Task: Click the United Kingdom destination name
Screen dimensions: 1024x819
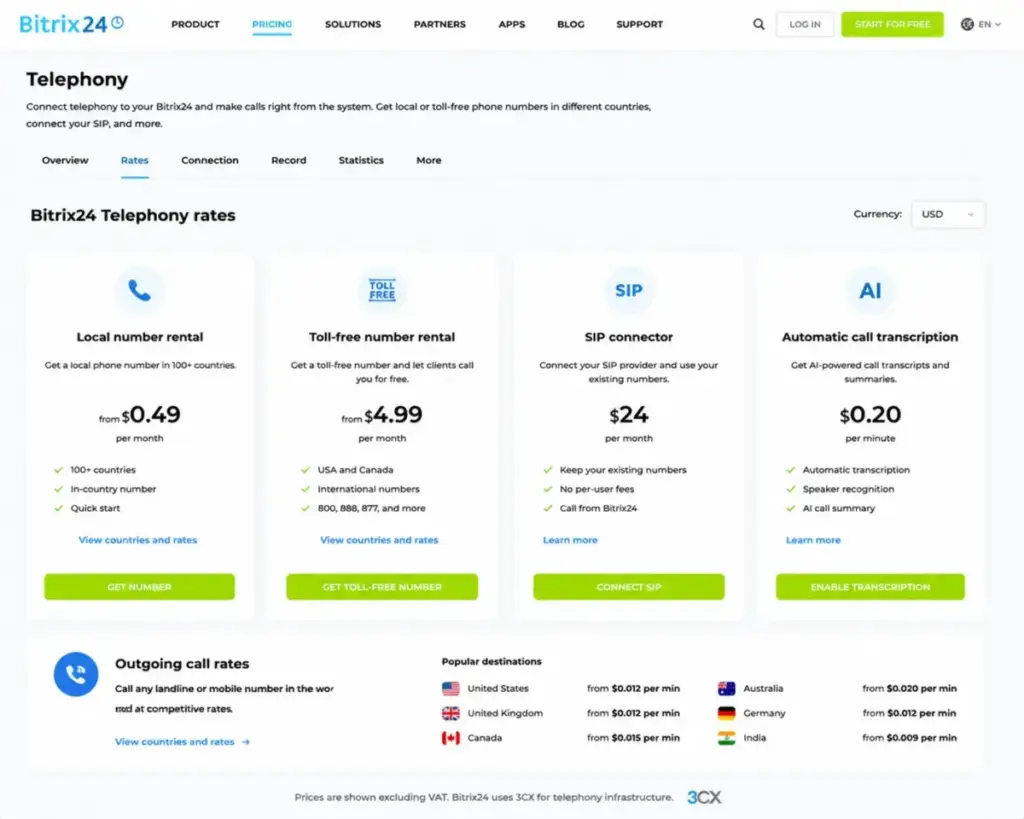Action: [505, 713]
